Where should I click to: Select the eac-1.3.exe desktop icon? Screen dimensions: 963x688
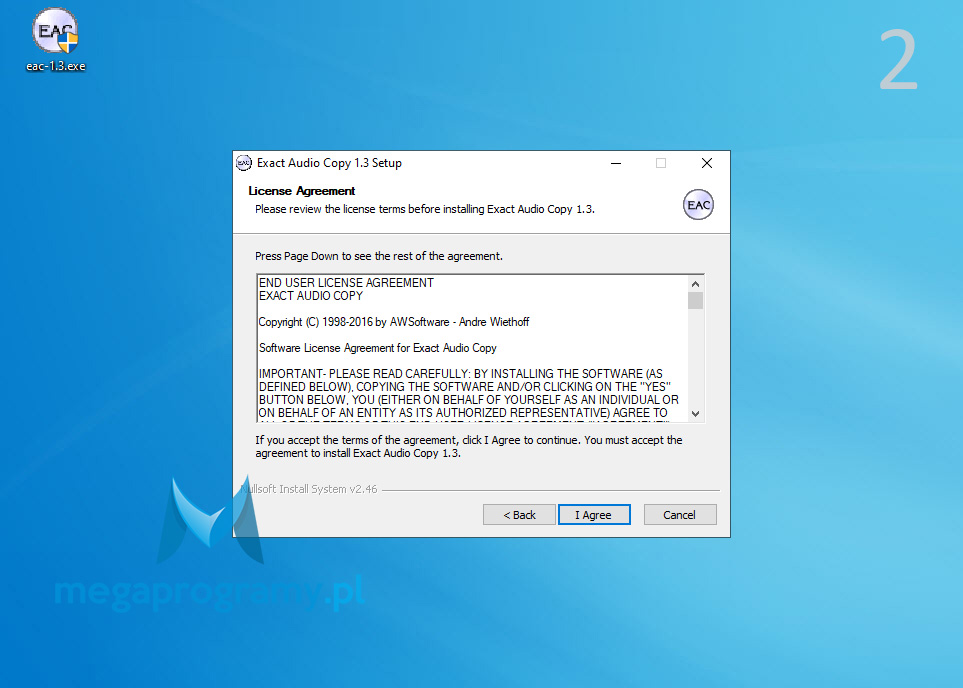click(55, 40)
